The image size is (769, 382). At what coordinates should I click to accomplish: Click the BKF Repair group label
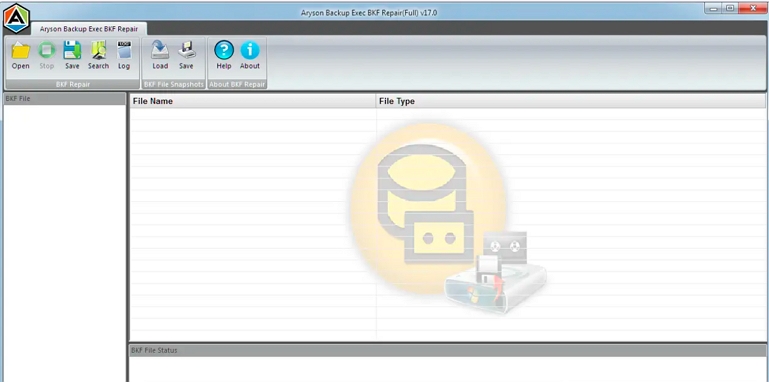point(73,84)
